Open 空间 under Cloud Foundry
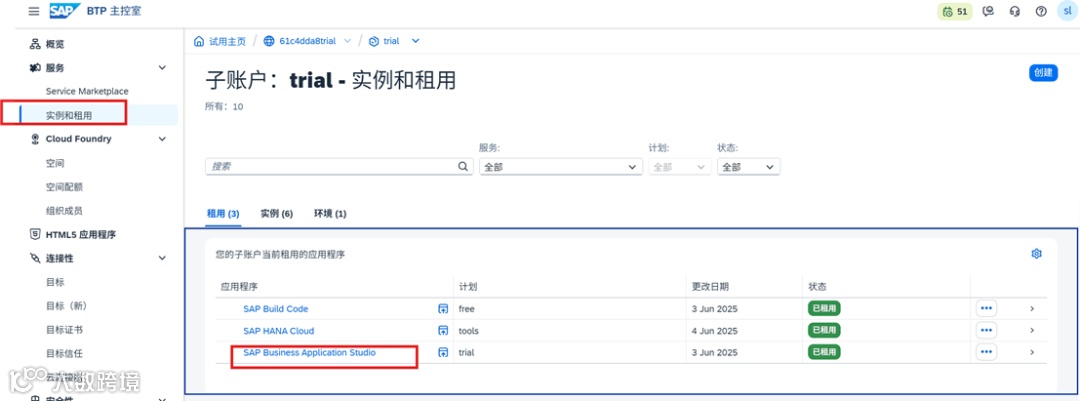 coord(55,163)
